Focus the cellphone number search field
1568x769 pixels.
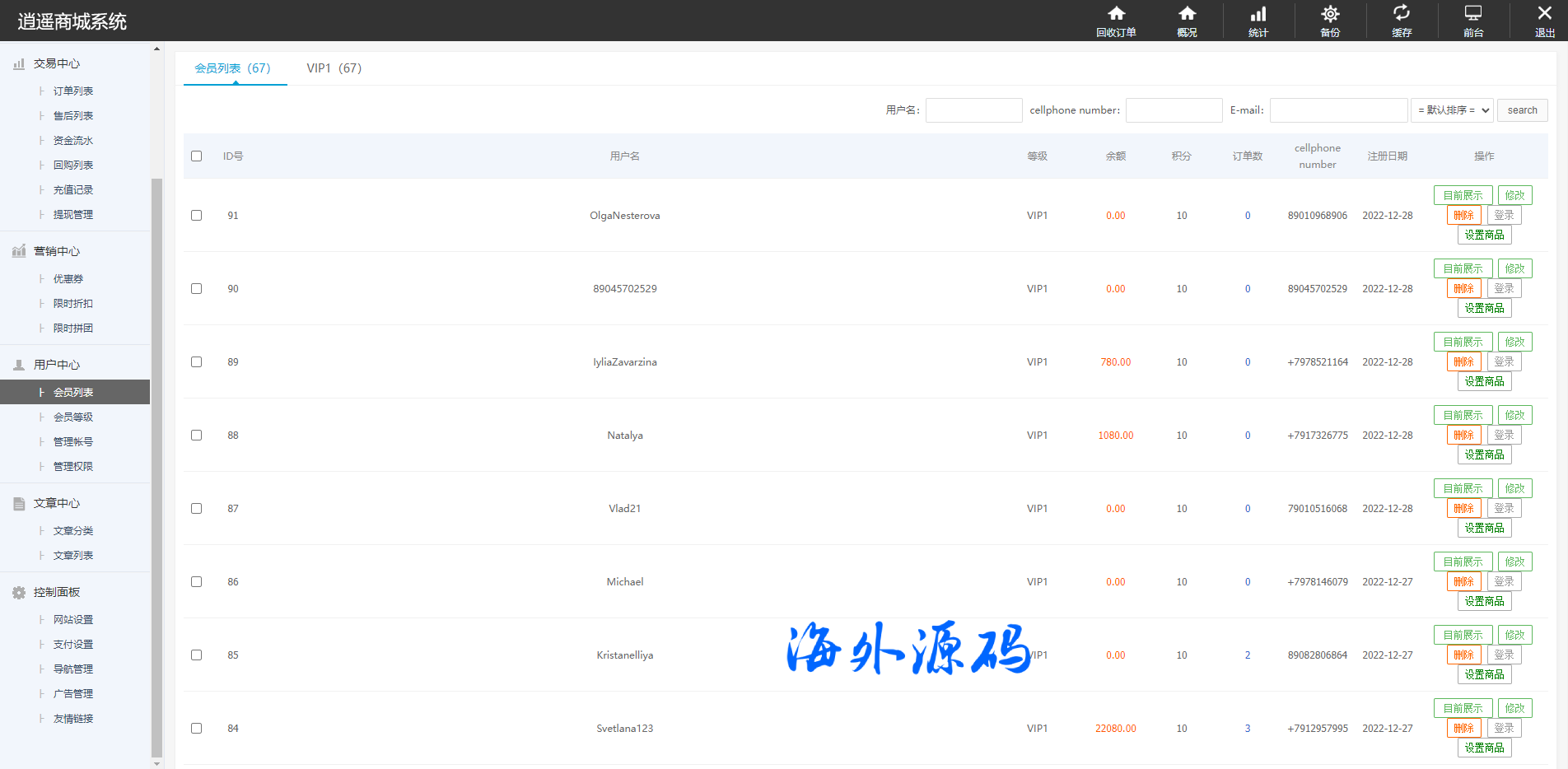point(1174,110)
